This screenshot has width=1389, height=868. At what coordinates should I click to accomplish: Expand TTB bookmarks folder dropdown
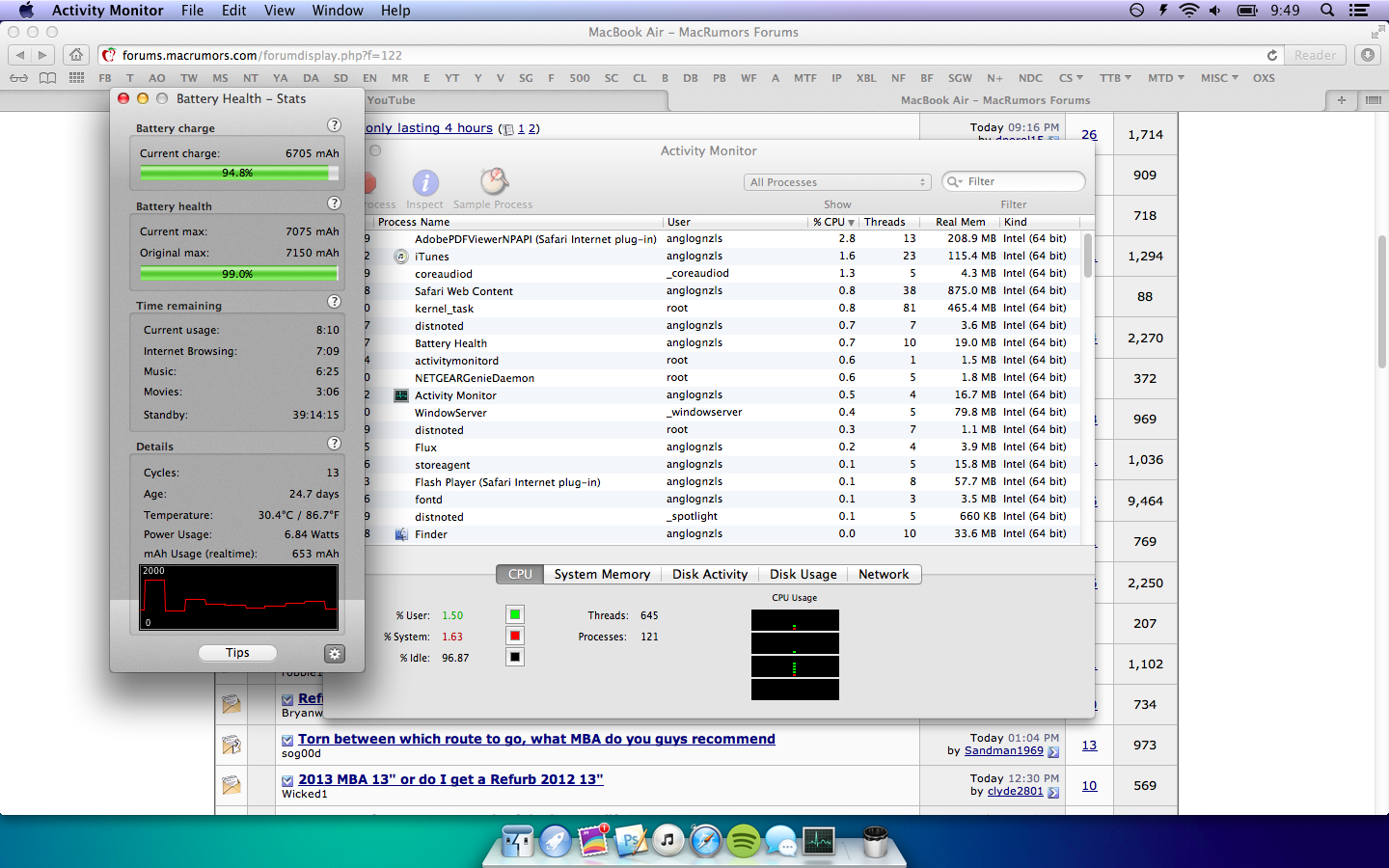(1116, 78)
